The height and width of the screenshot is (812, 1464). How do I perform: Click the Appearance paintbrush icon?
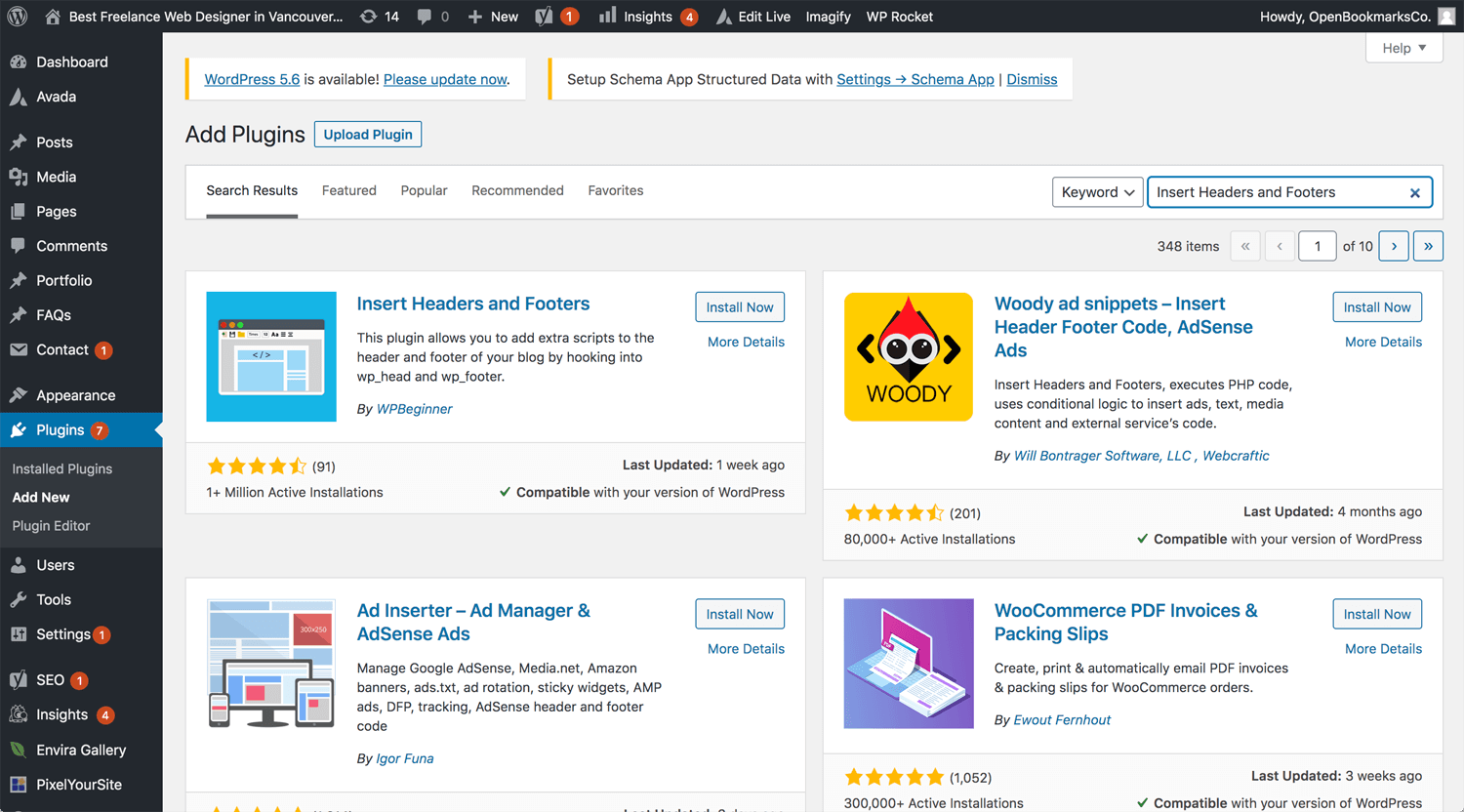click(19, 395)
